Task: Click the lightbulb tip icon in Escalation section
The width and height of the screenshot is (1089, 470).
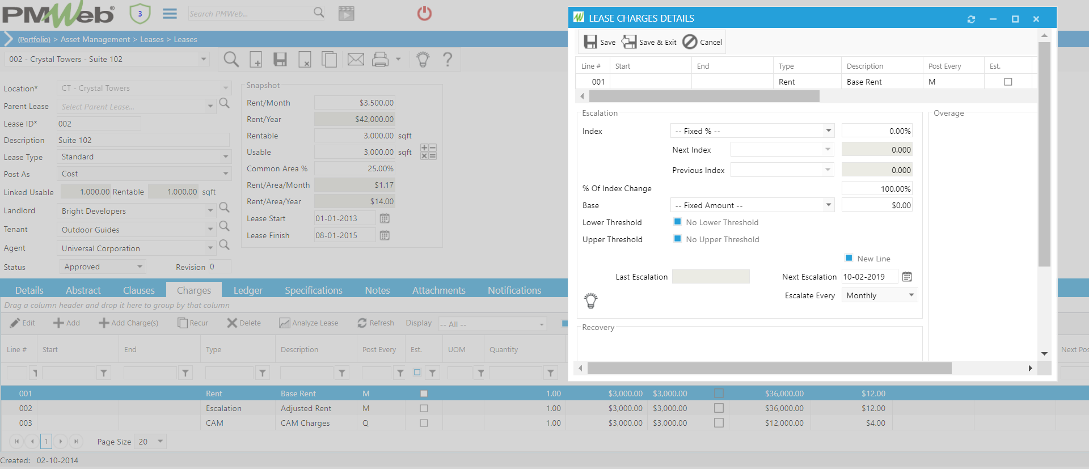Action: [x=591, y=301]
